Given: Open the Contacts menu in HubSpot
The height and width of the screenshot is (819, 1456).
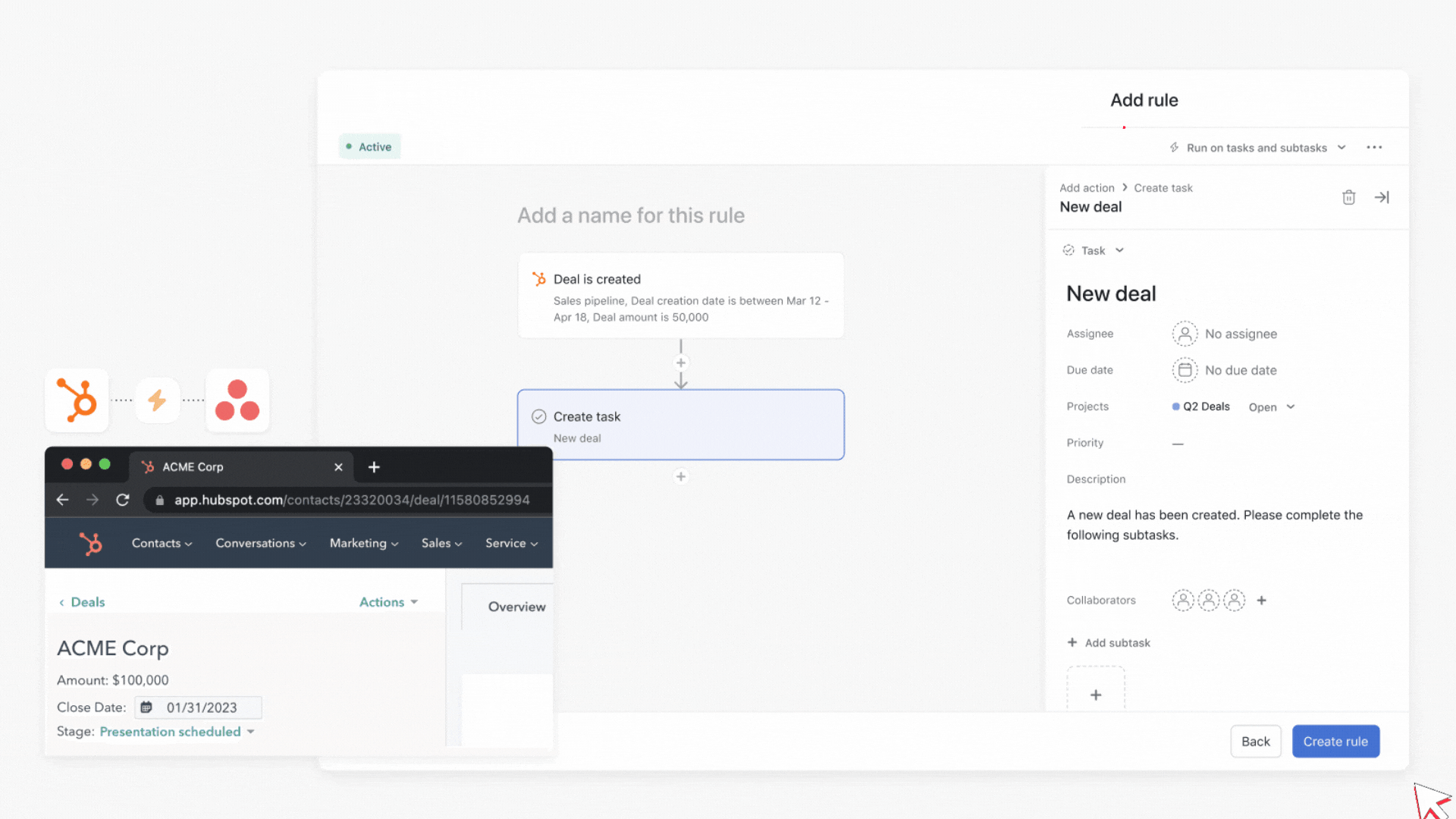Looking at the screenshot, I should tap(161, 543).
